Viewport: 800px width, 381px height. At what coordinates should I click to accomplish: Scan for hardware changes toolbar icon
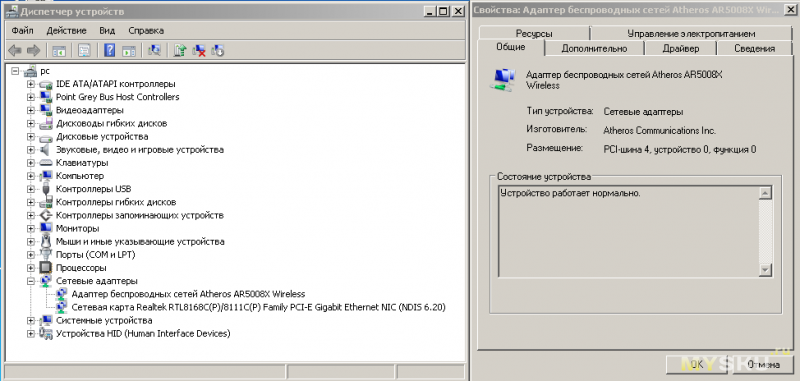pos(154,50)
